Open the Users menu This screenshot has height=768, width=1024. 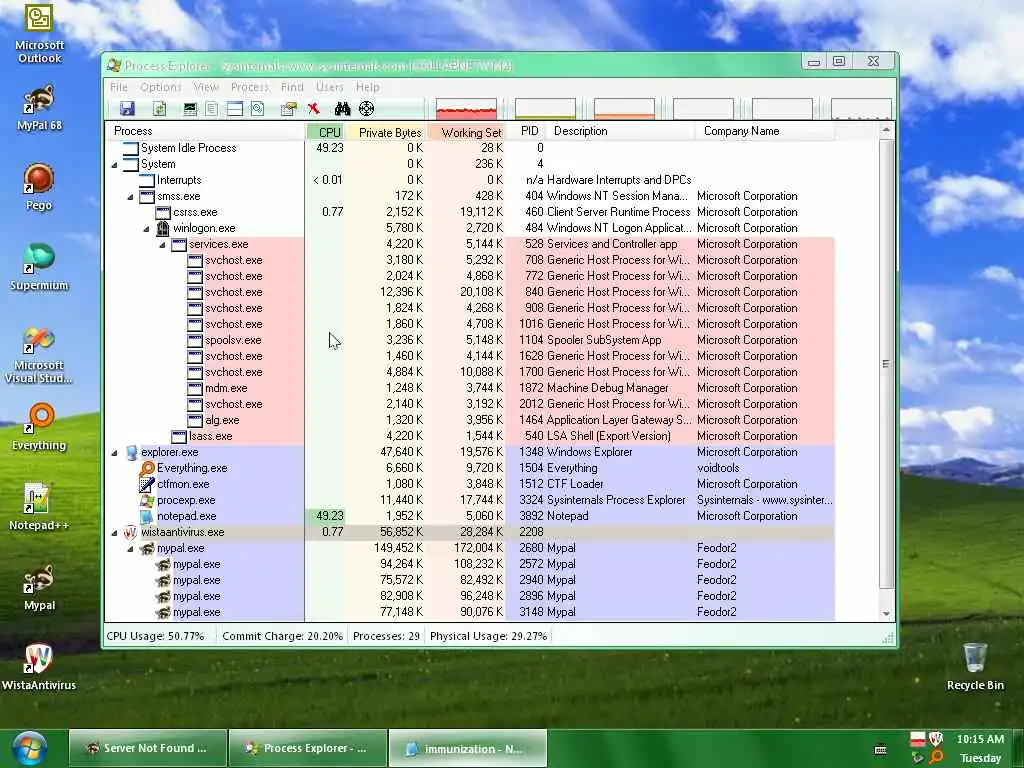329,87
